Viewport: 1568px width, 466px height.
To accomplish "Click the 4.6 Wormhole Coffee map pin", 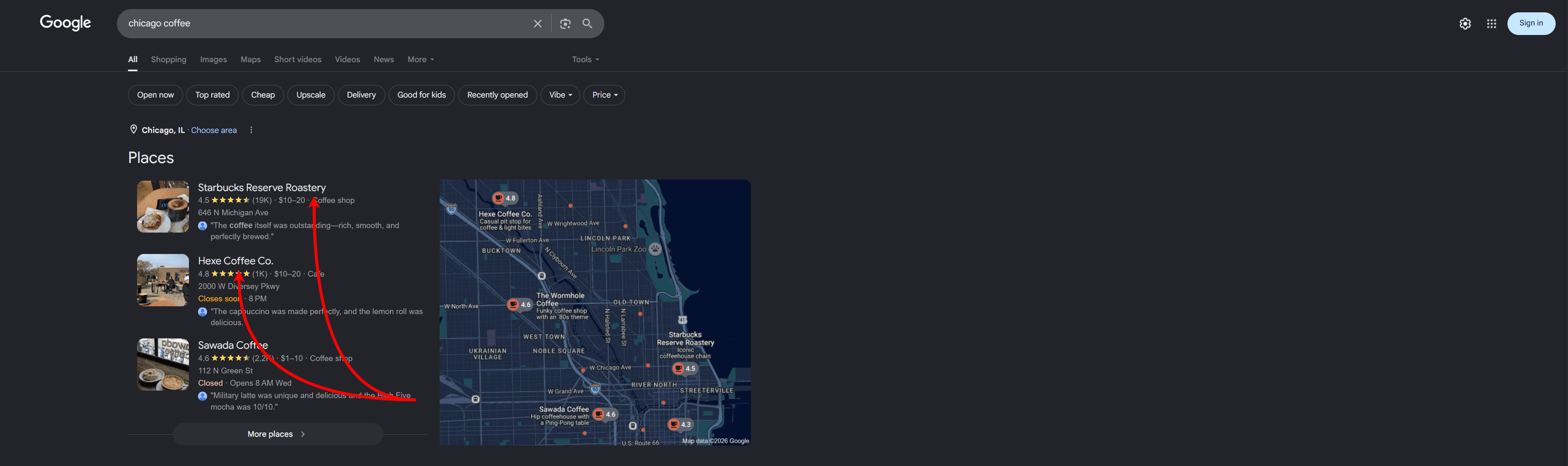I will (520, 304).
